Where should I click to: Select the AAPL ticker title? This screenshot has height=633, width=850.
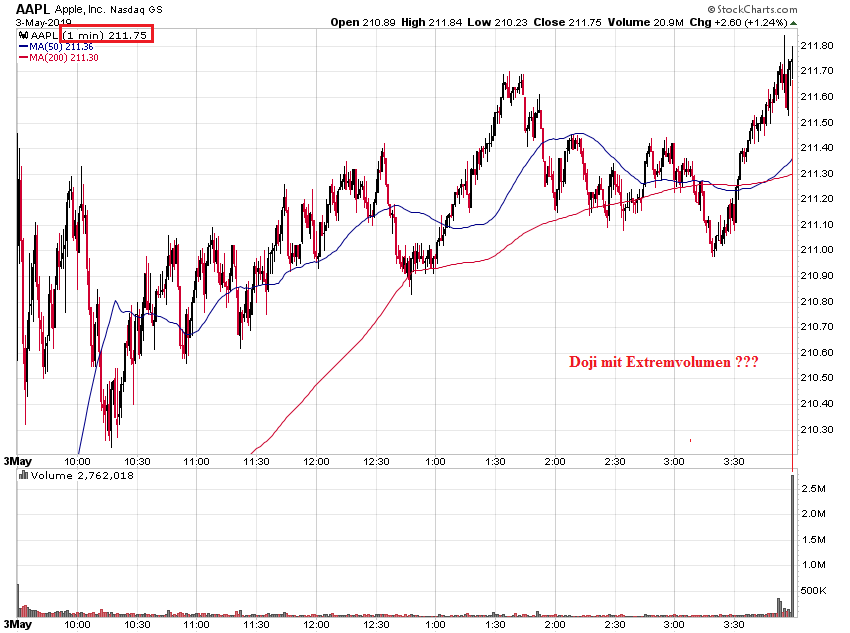[33, 9]
